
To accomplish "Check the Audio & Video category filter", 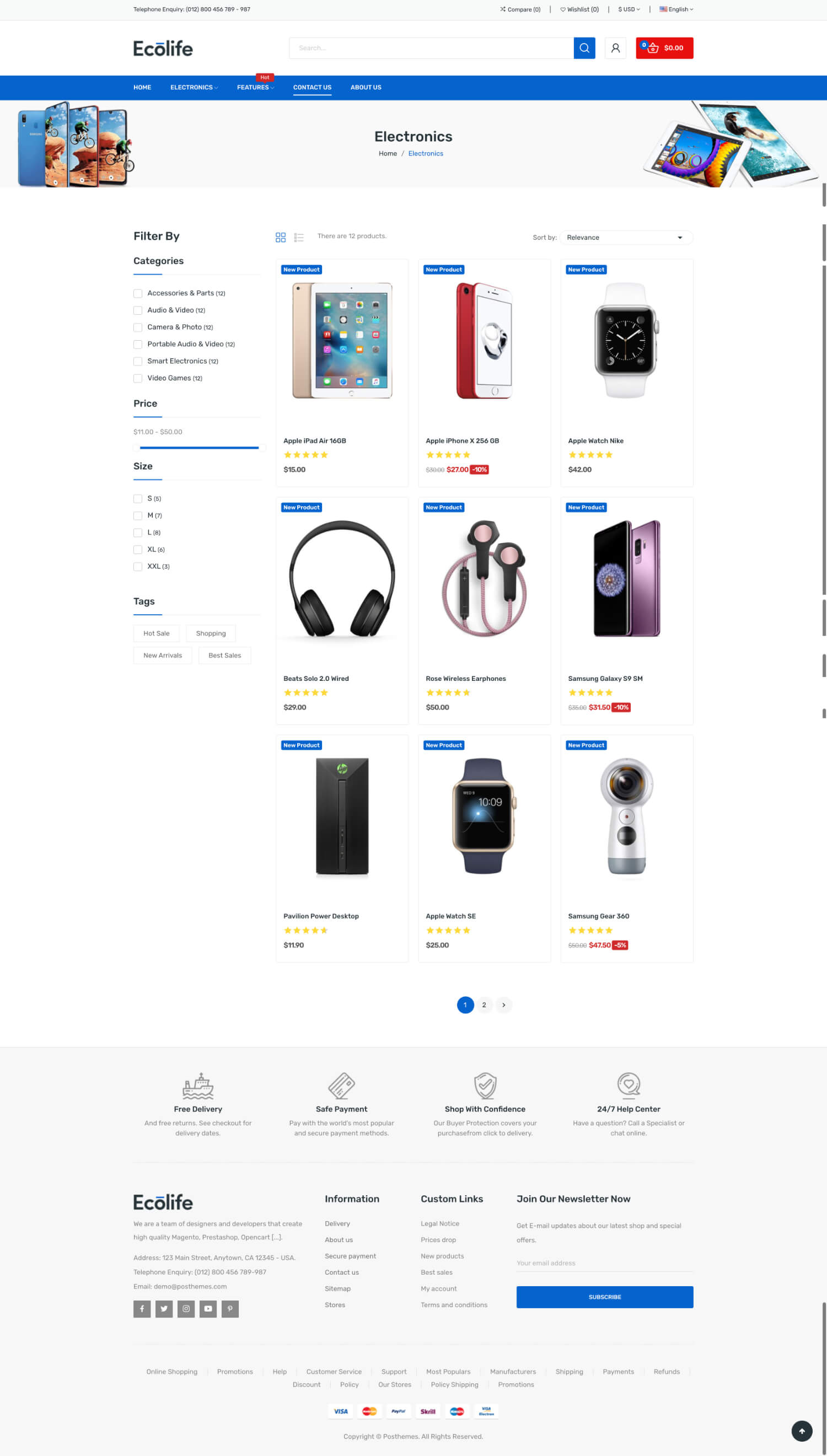I will pos(137,310).
